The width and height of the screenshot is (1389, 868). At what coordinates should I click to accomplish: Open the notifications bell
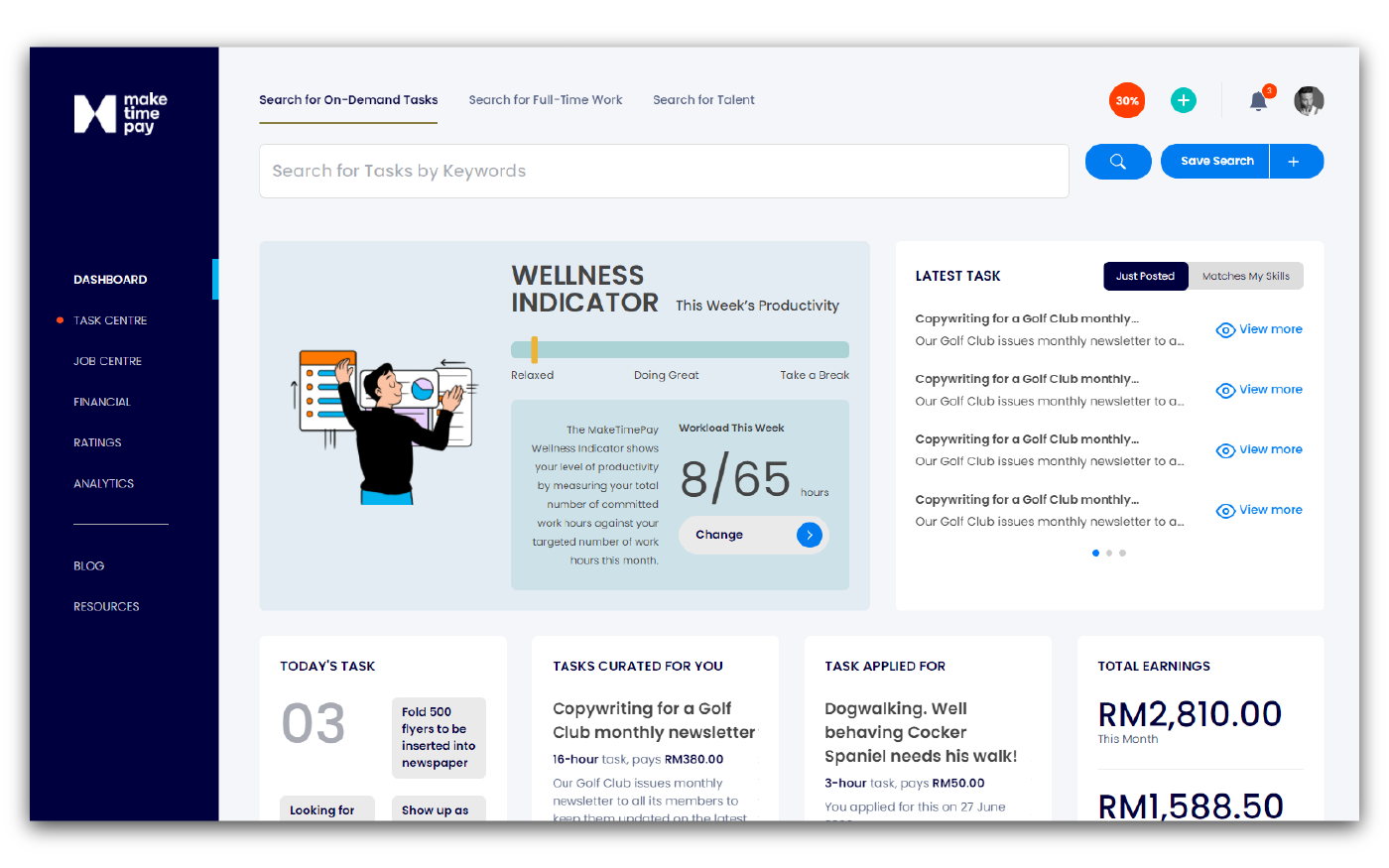pos(1258,100)
